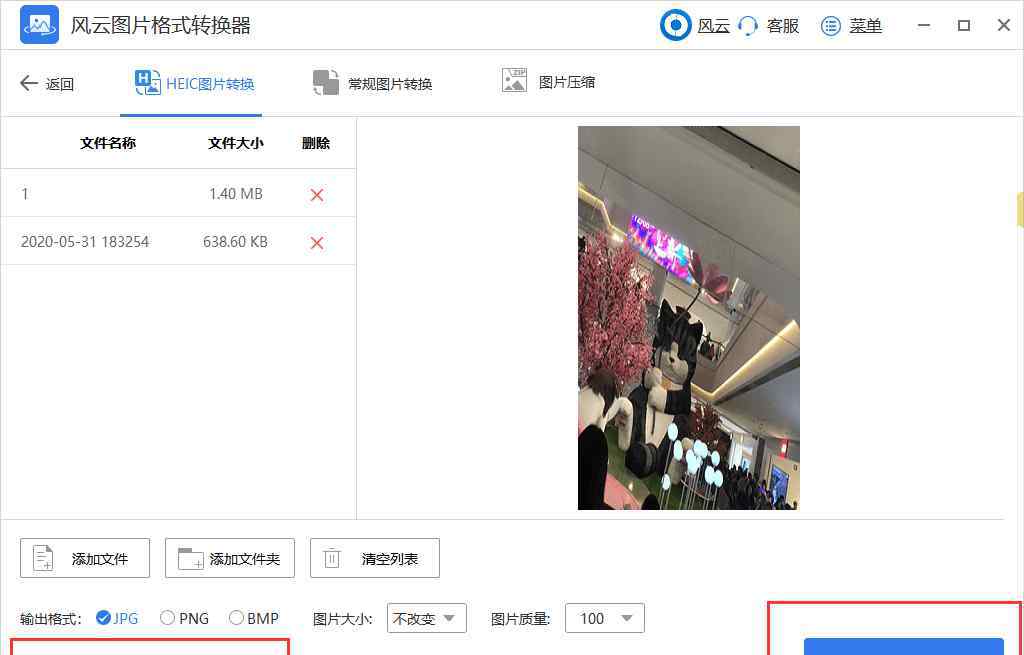Click the 文件大小 column header
1024x655 pixels.
[x=236, y=143]
